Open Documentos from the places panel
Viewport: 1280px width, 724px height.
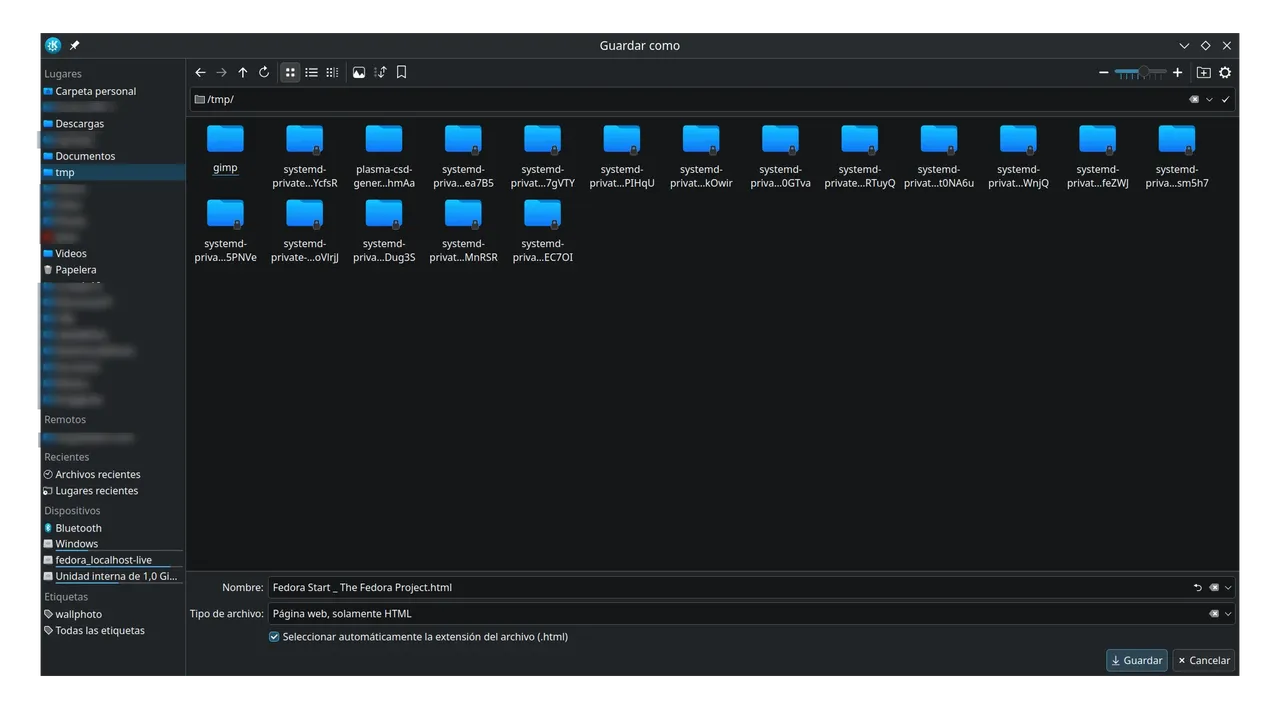[x=85, y=156]
